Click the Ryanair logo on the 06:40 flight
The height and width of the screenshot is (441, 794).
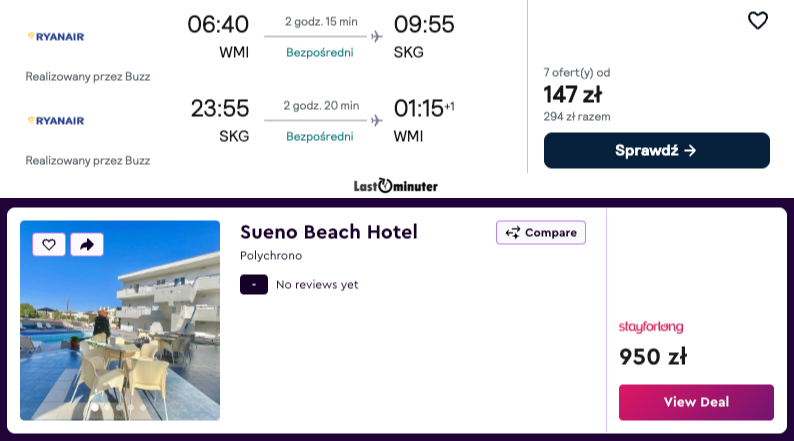pyautogui.click(x=56, y=37)
